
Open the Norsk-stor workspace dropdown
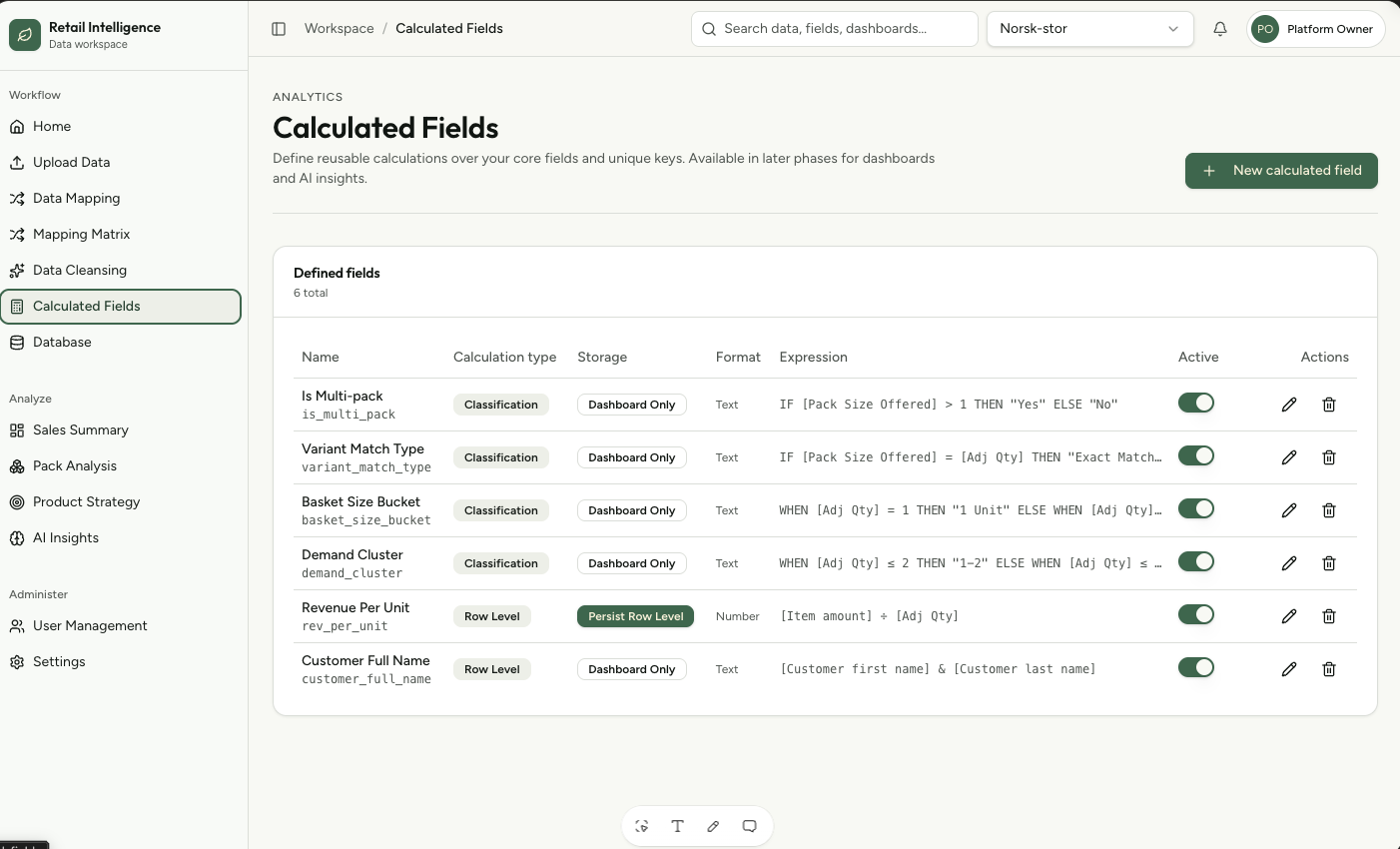click(1089, 29)
